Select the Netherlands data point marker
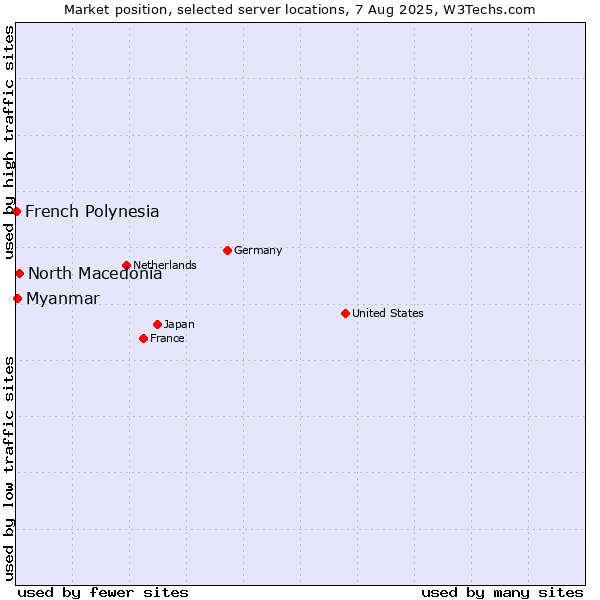 click(x=127, y=265)
